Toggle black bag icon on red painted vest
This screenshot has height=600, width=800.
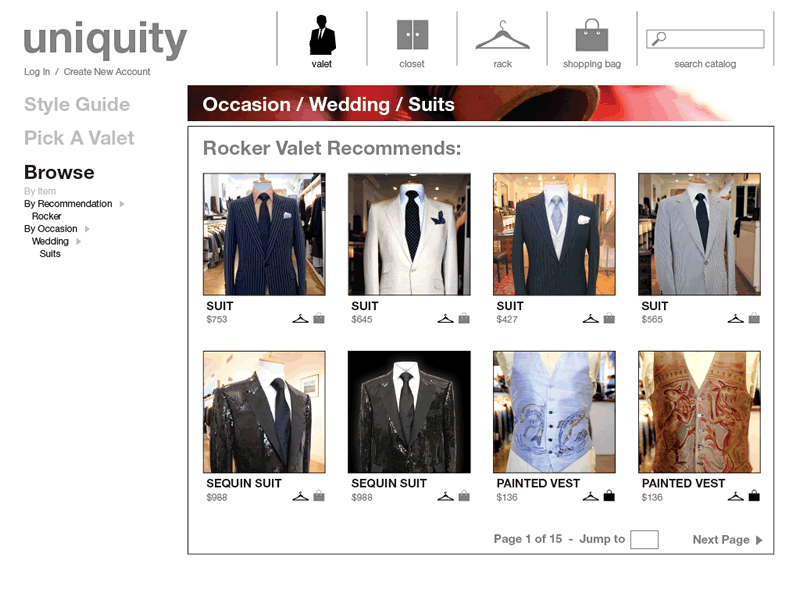[x=754, y=495]
